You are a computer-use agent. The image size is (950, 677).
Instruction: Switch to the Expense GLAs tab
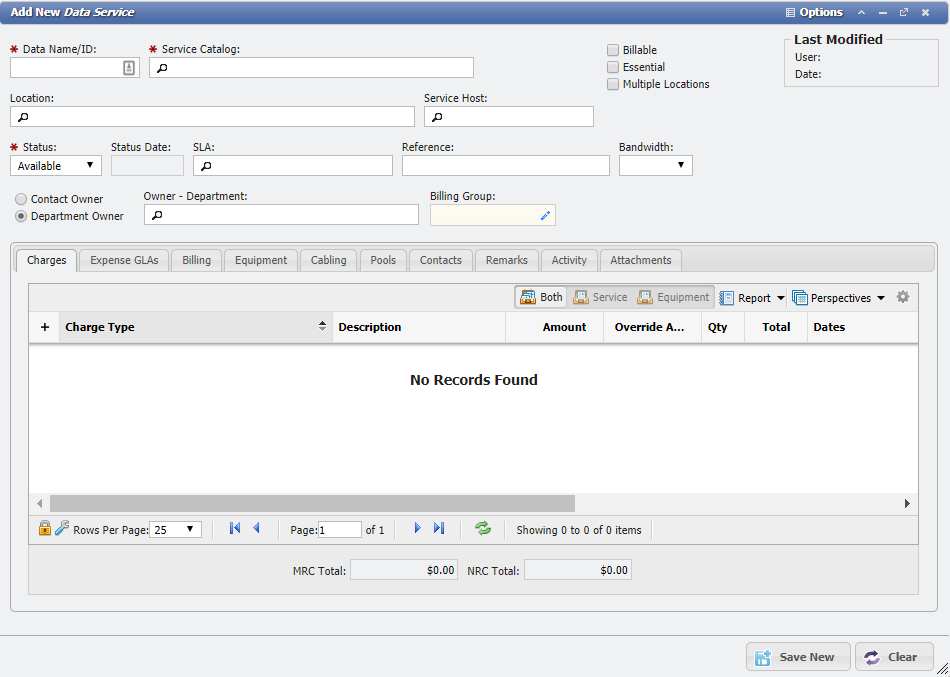(x=124, y=260)
